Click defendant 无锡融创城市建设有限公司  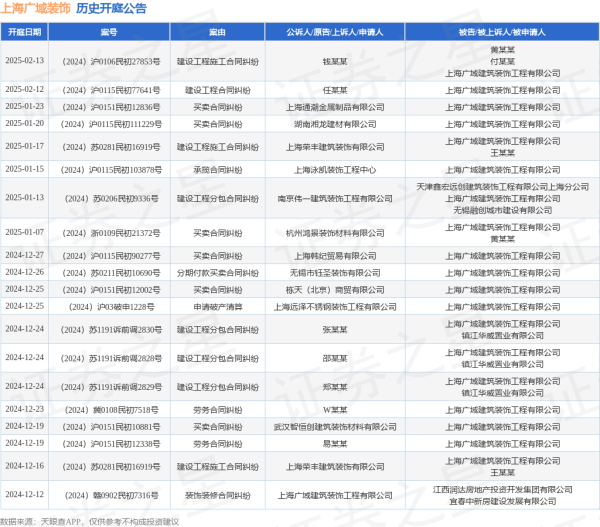pyautogui.click(x=502, y=210)
